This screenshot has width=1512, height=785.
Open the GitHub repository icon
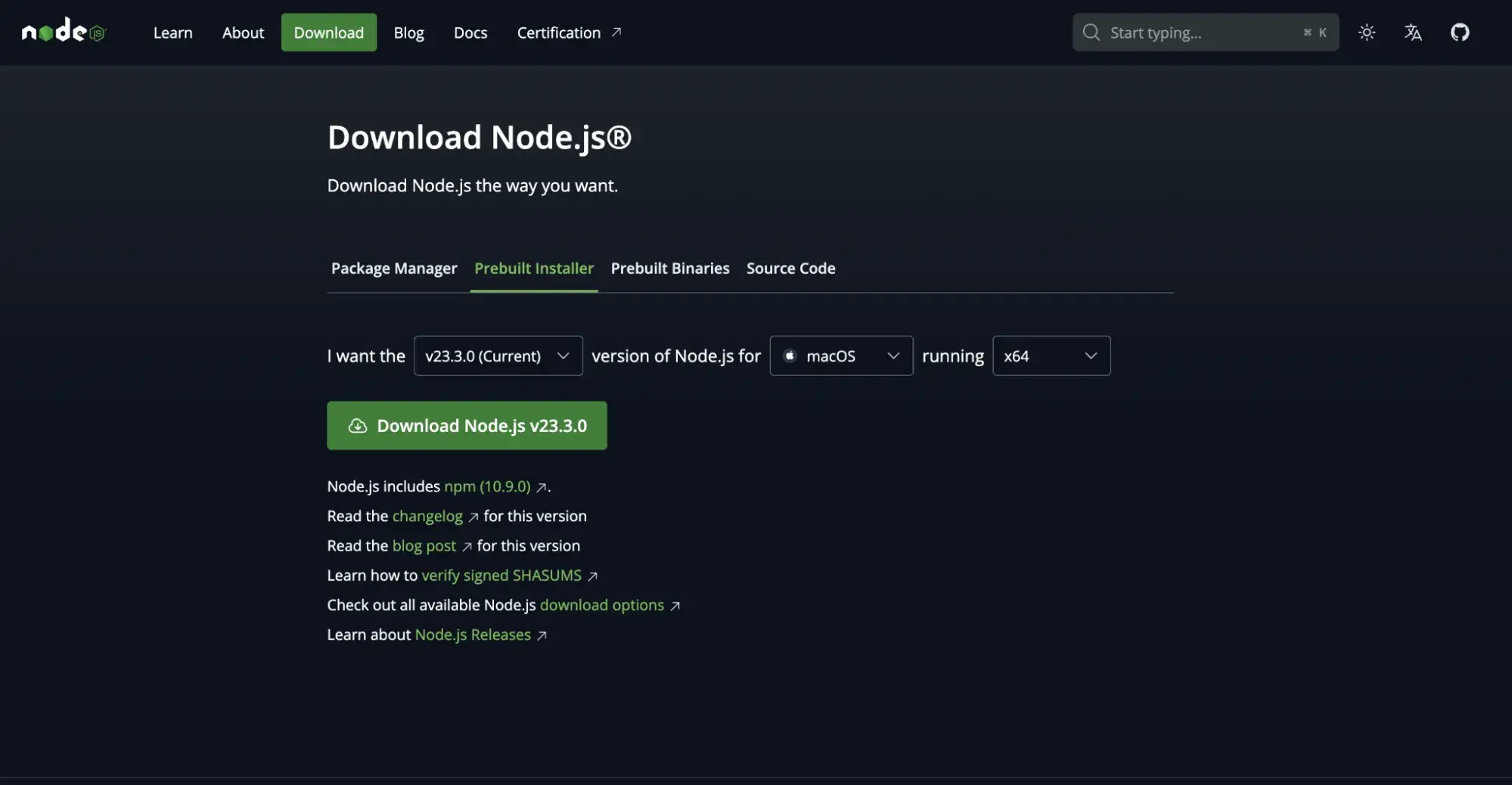[1459, 33]
